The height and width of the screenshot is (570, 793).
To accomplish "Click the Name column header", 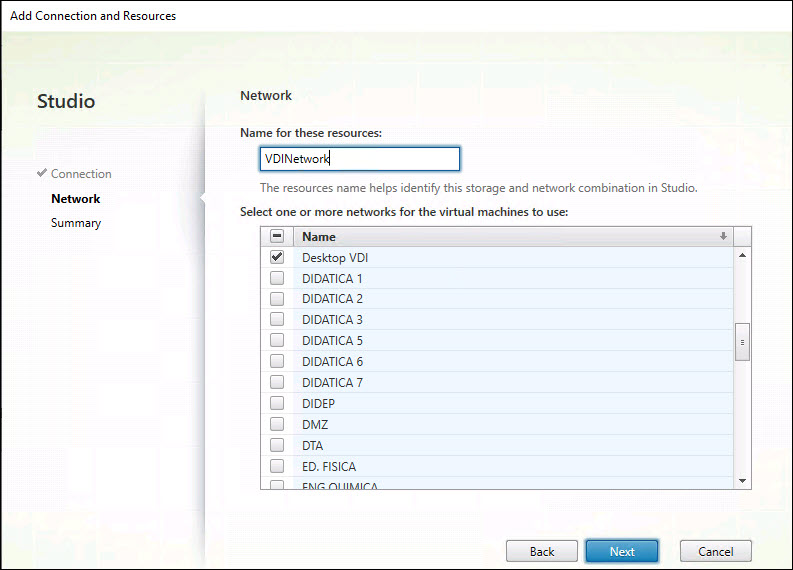I will (x=500, y=237).
